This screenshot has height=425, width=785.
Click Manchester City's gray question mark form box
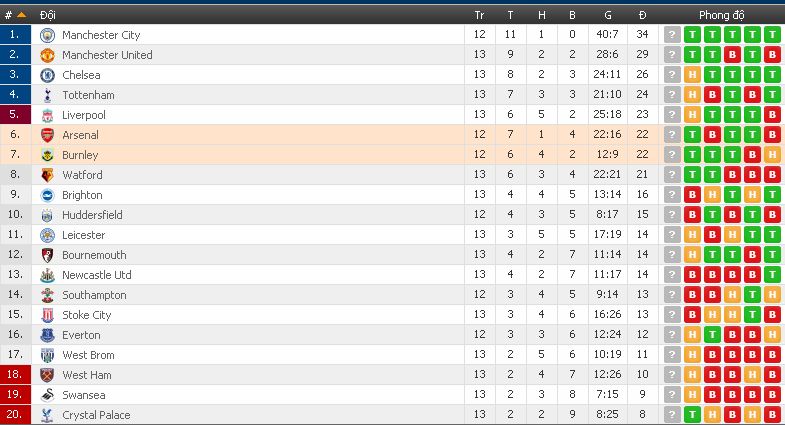click(x=672, y=35)
